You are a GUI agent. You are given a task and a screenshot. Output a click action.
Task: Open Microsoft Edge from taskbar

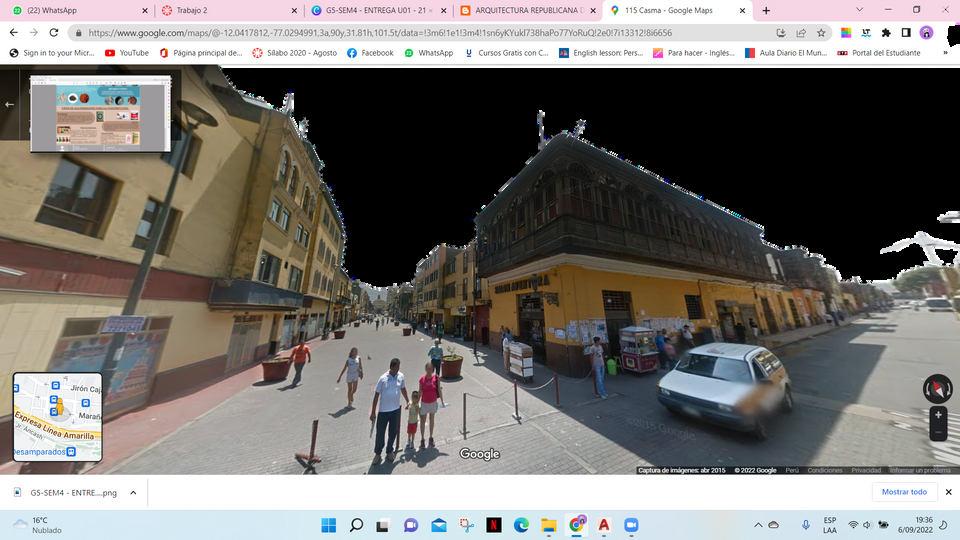pyautogui.click(x=522, y=525)
